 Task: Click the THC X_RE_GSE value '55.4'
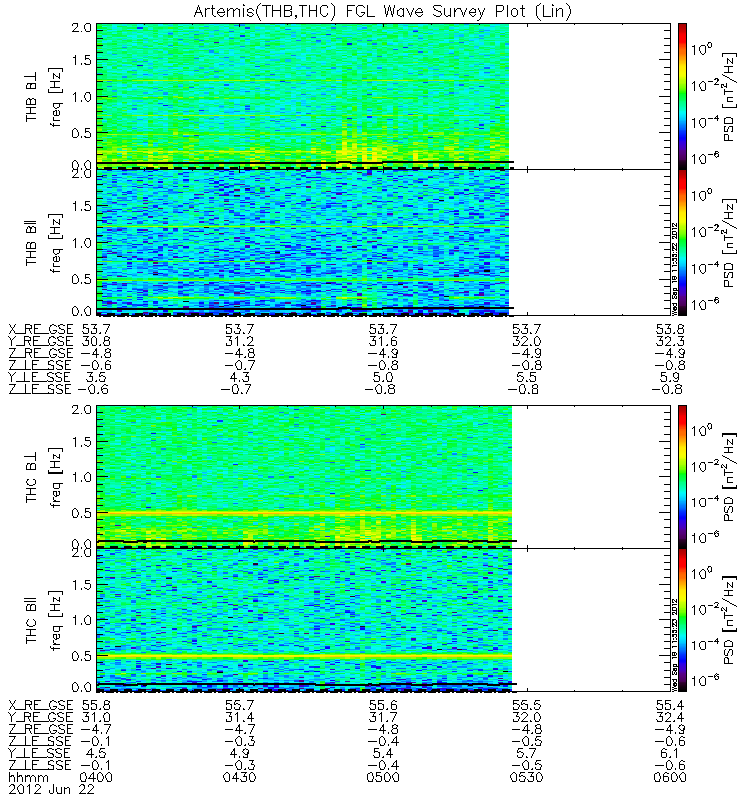coord(670,706)
